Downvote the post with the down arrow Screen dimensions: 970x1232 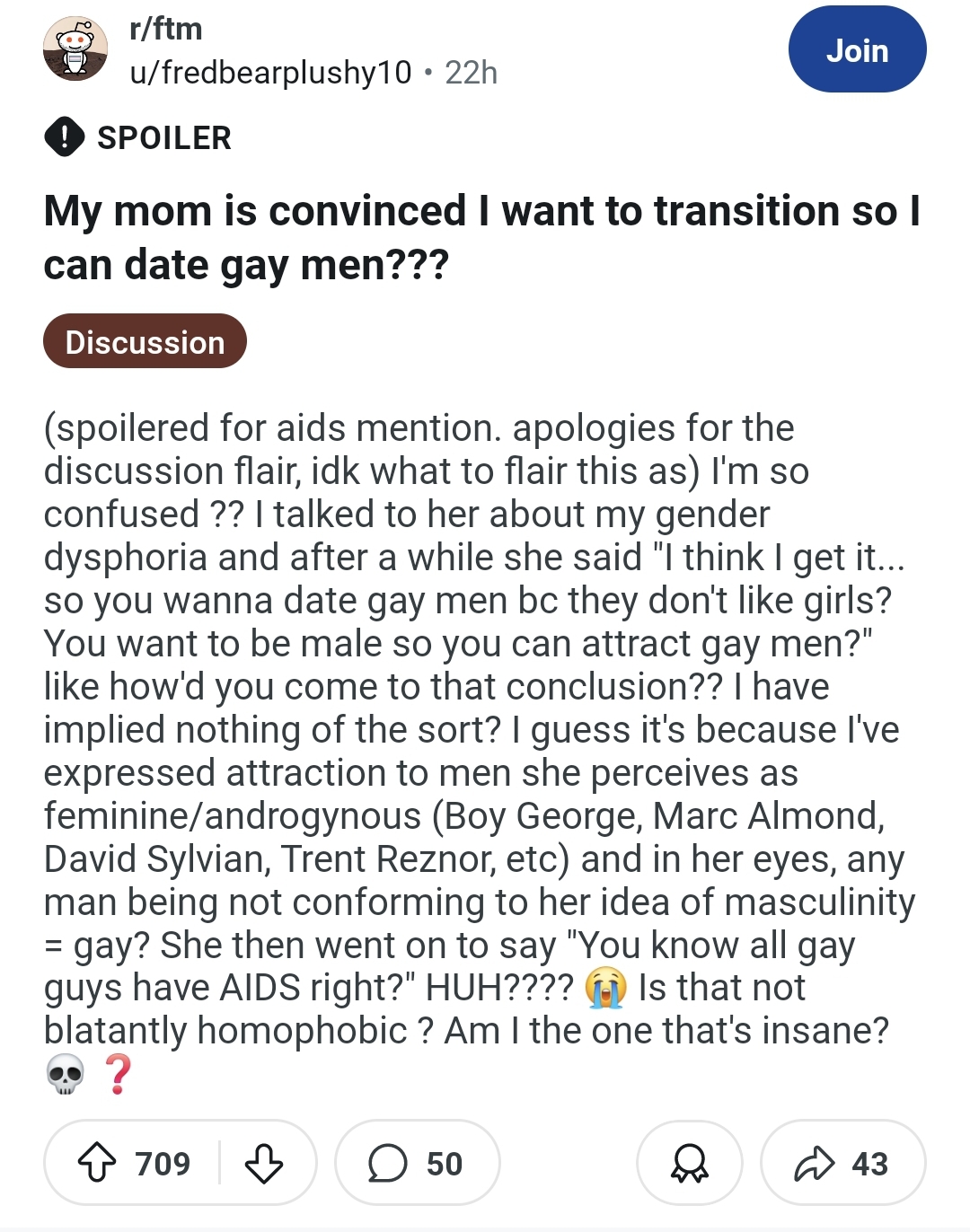[264, 1163]
